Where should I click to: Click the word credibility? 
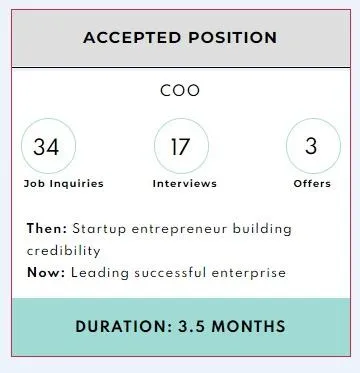click(63, 251)
